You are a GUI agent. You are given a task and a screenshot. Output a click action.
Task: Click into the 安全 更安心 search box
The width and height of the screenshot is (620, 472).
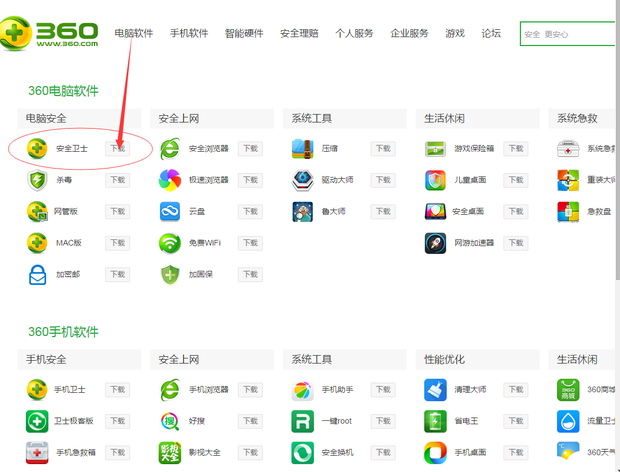click(568, 34)
